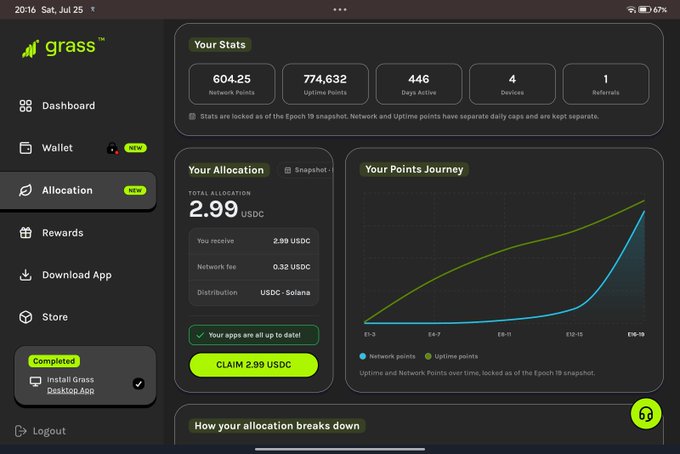The image size is (680, 454).
Task: Click the Completed badge
Action: click(x=54, y=361)
